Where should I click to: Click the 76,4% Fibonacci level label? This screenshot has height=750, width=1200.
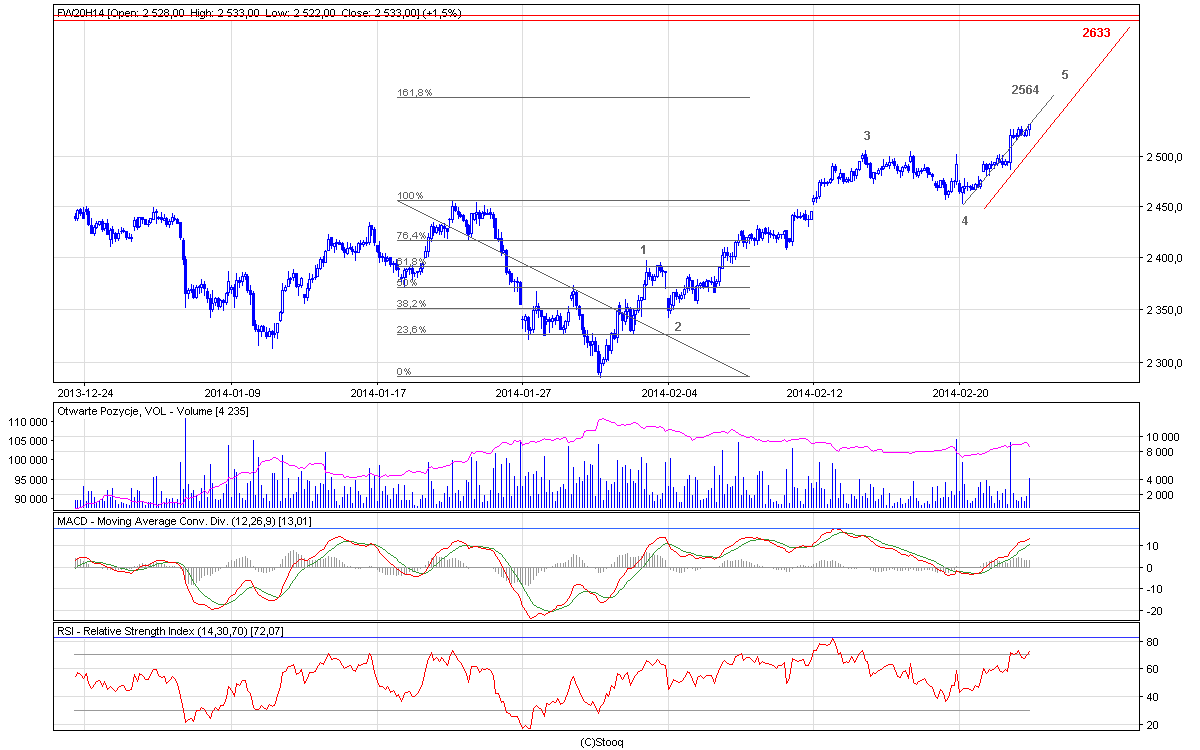[x=413, y=236]
